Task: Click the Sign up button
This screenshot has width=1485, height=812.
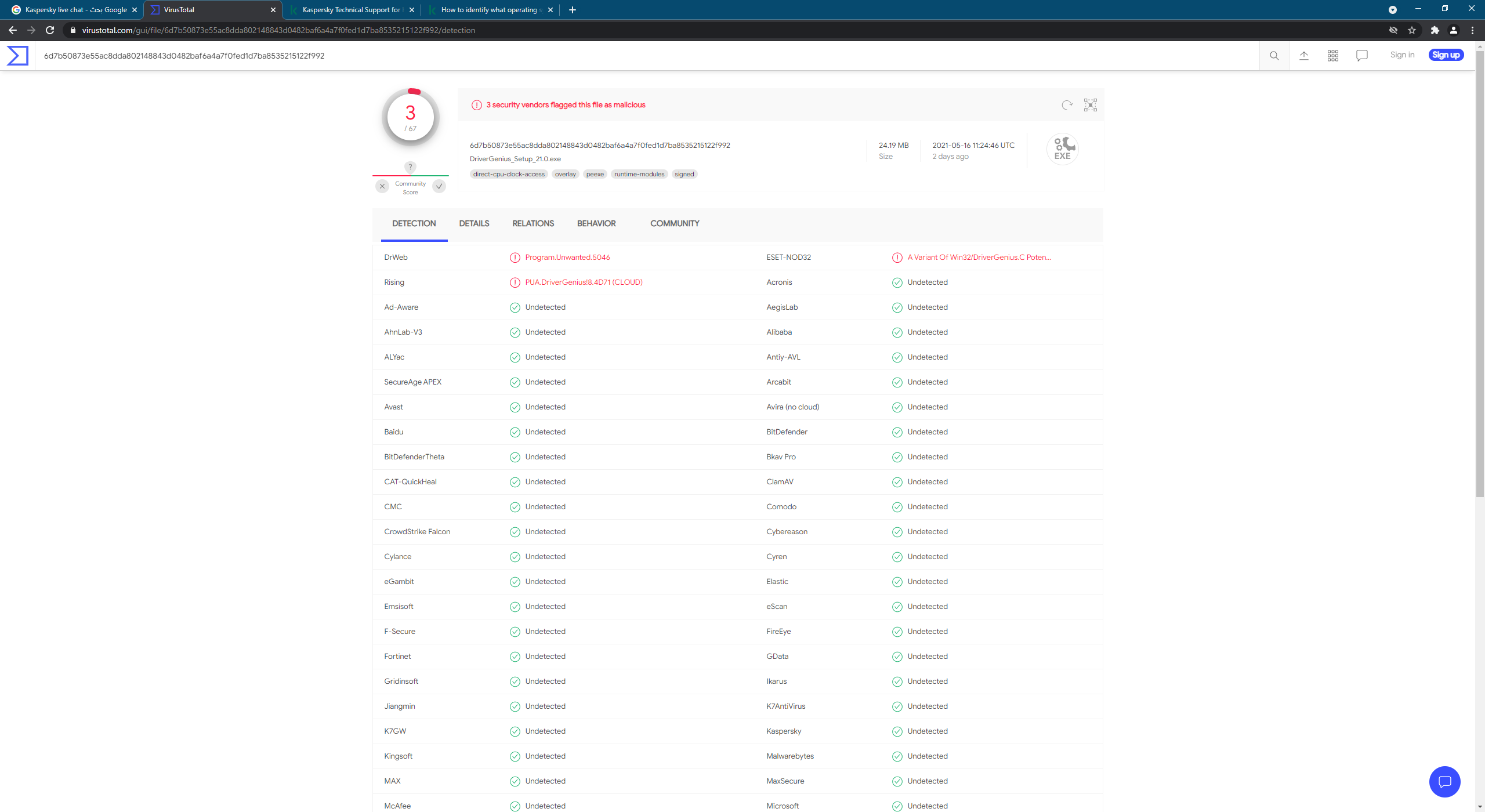Action: point(1446,55)
